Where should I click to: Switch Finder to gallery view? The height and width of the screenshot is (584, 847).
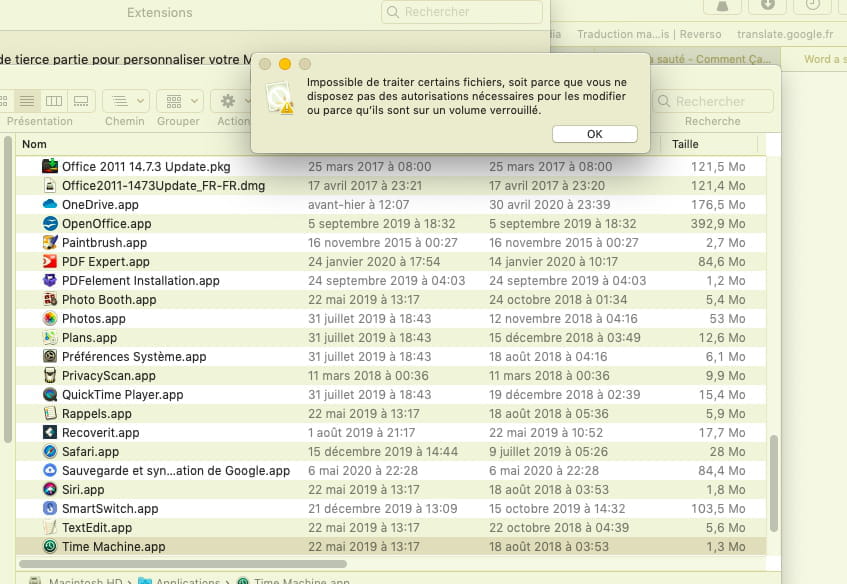pyautogui.click(x=81, y=100)
